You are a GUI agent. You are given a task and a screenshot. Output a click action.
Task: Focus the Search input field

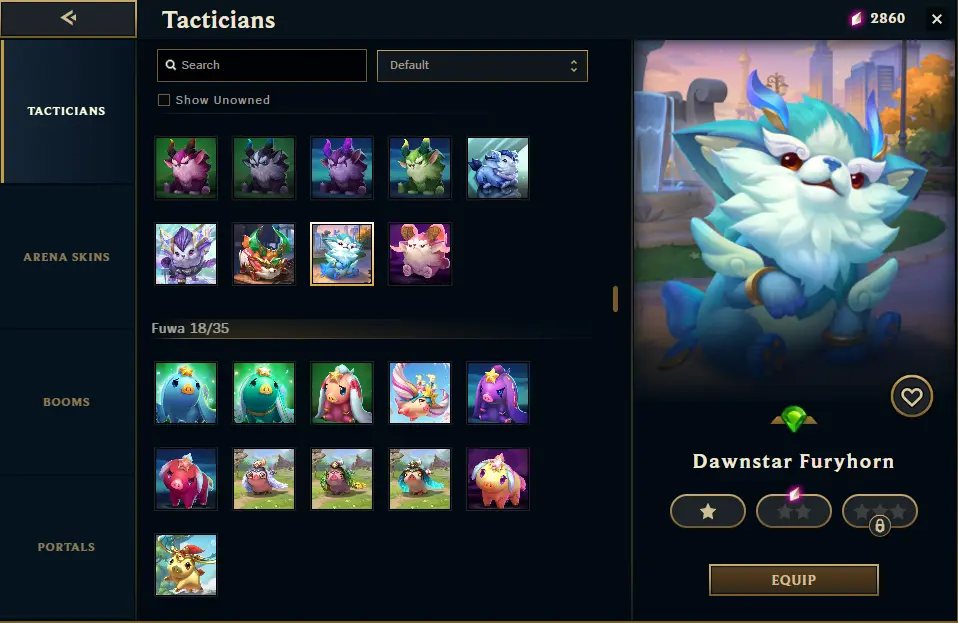261,65
